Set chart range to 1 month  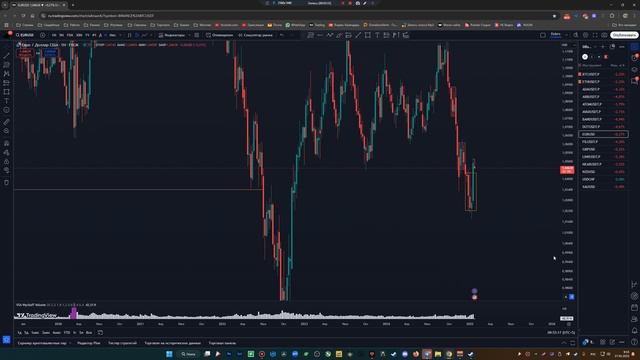(36, 333)
